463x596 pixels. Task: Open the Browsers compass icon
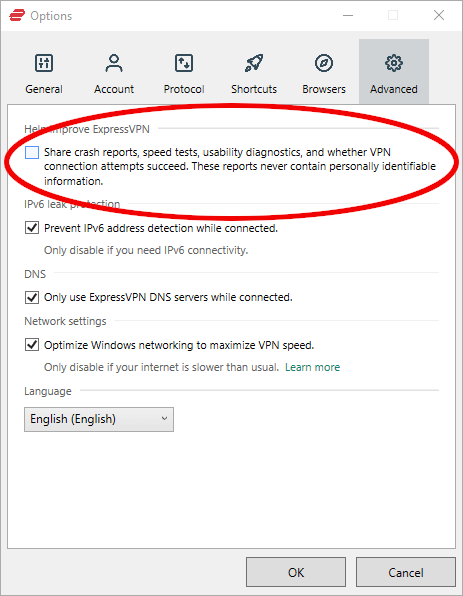pyautogui.click(x=324, y=63)
